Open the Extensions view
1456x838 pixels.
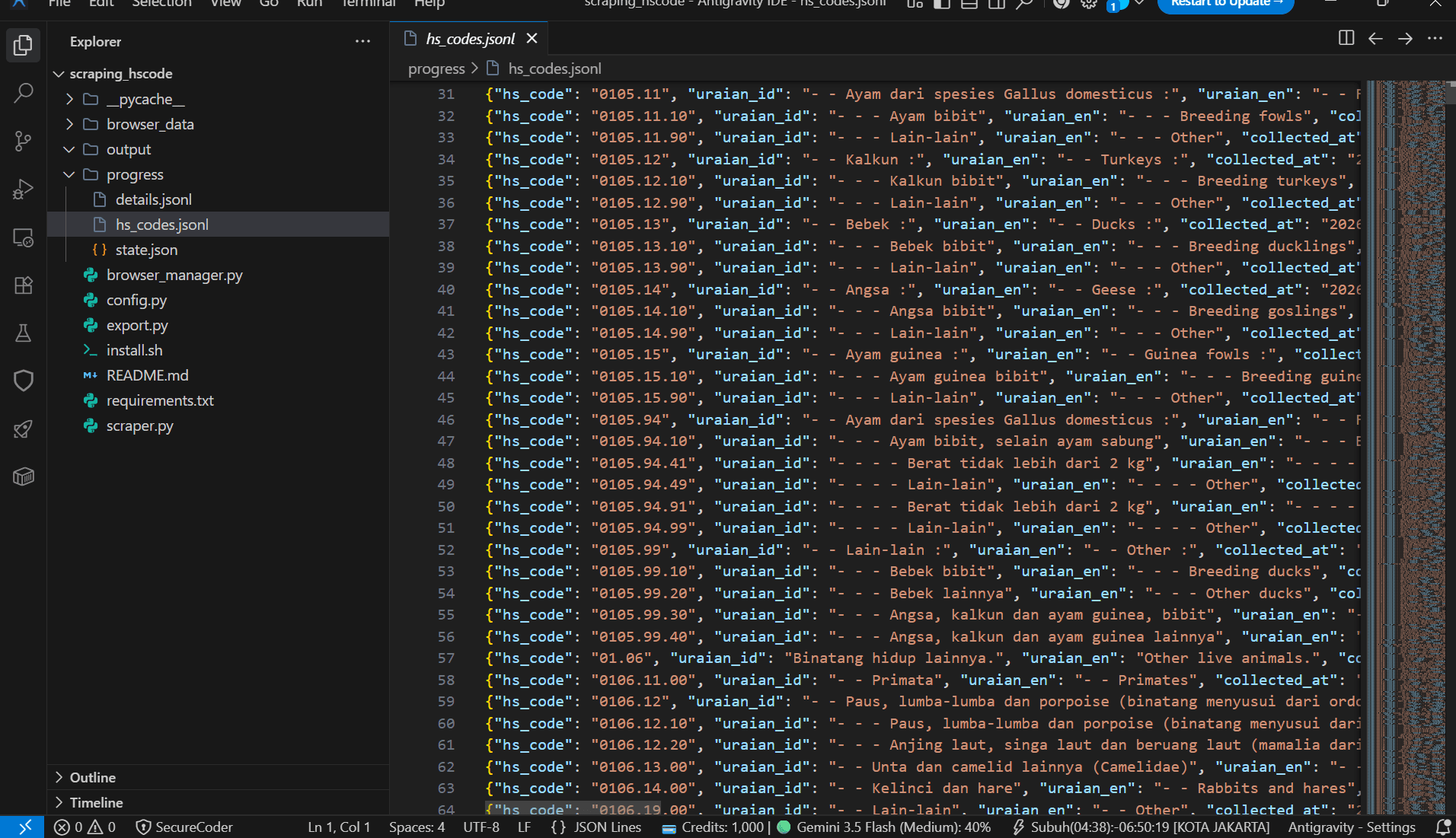click(x=23, y=285)
